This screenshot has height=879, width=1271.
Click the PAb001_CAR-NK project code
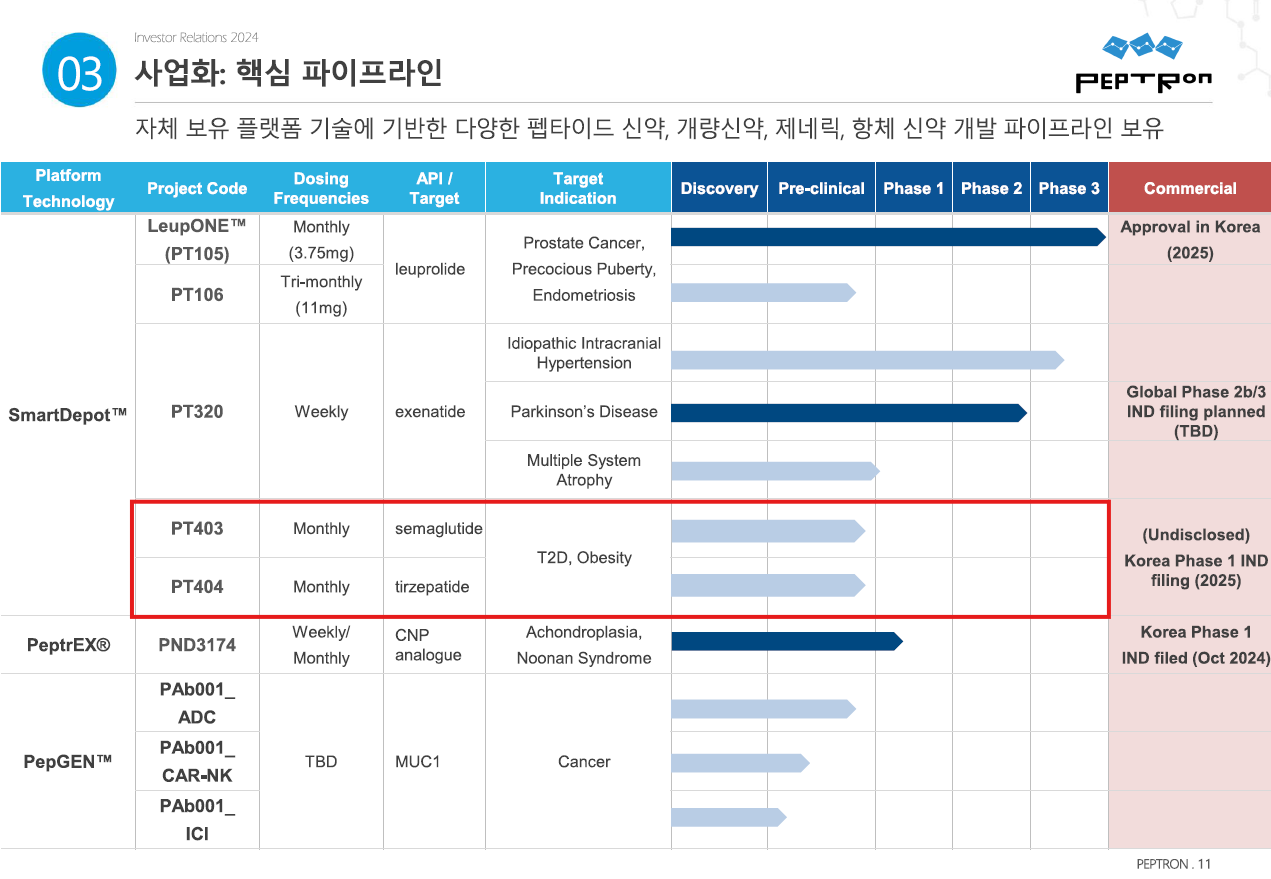pos(197,761)
